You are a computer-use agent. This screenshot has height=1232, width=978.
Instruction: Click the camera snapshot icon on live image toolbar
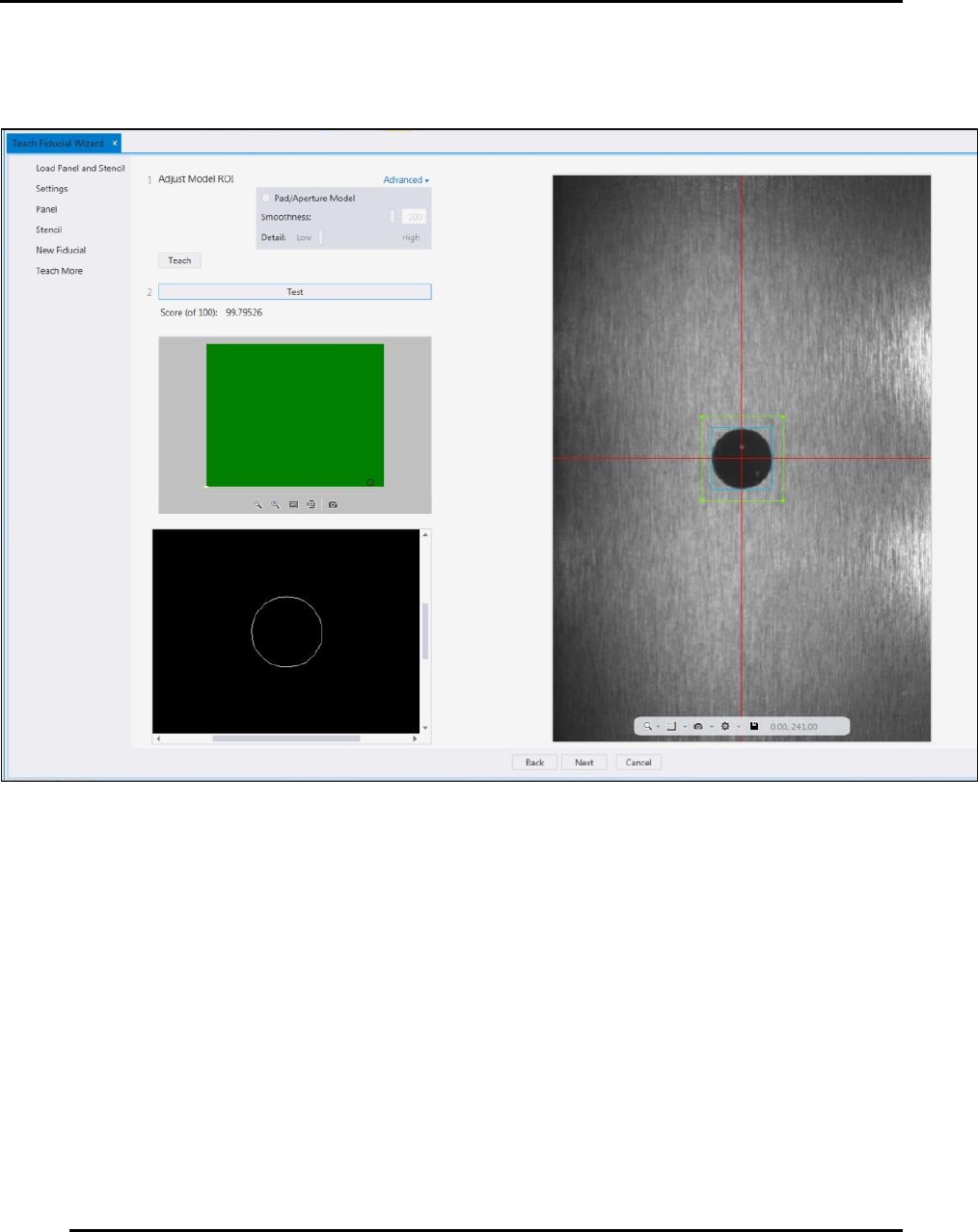click(x=698, y=726)
